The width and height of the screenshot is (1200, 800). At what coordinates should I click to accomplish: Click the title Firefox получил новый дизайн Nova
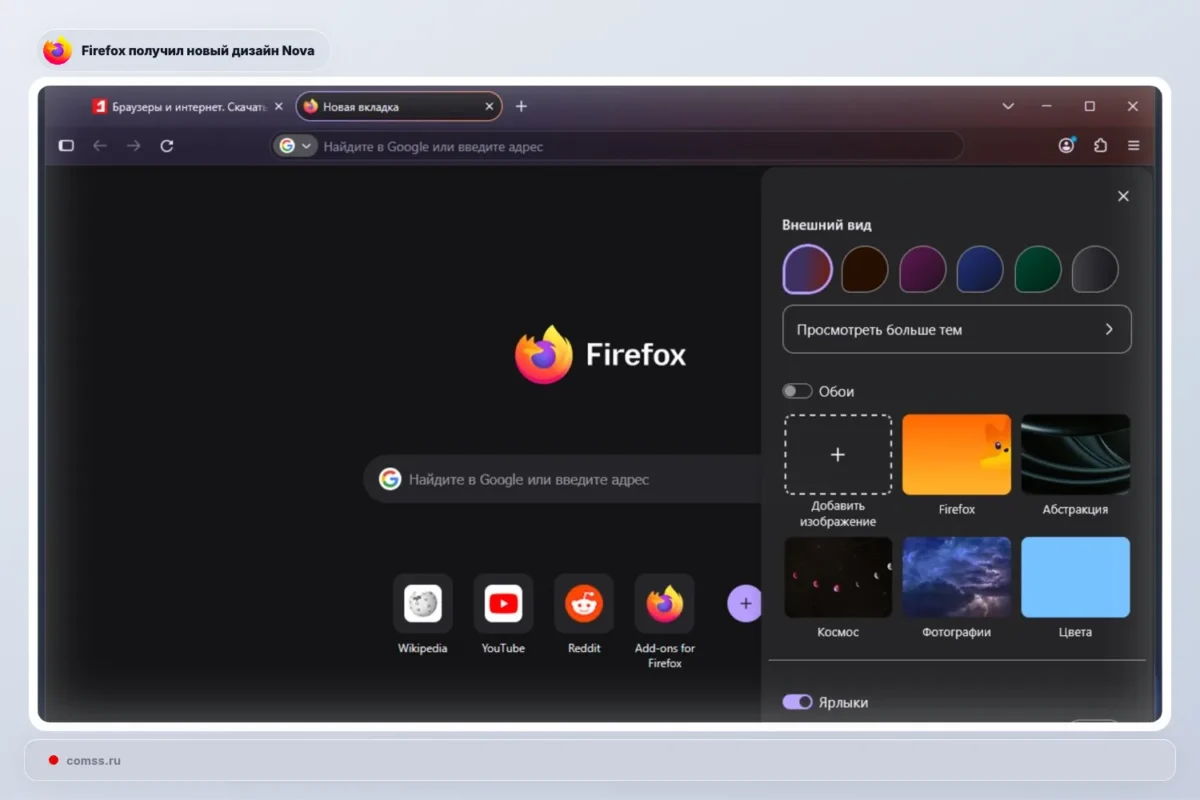(x=198, y=50)
